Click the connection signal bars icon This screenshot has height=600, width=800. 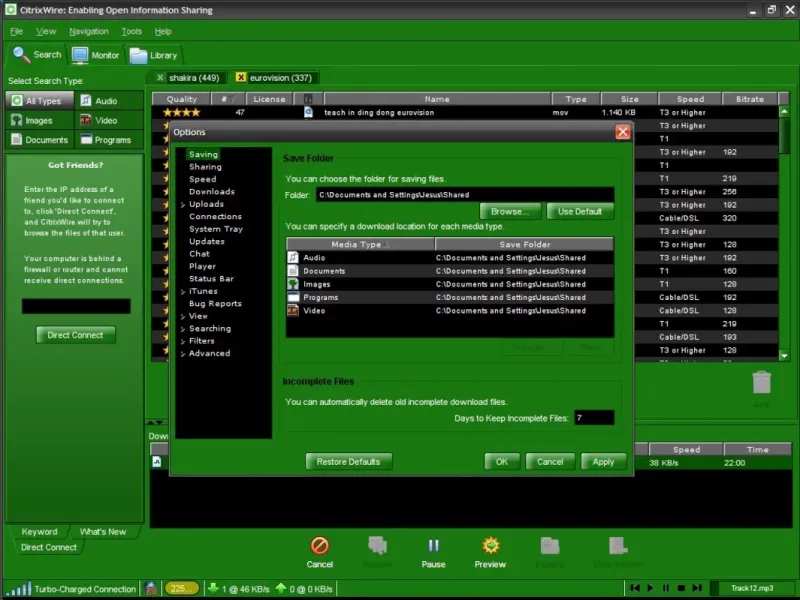[x=18, y=590]
